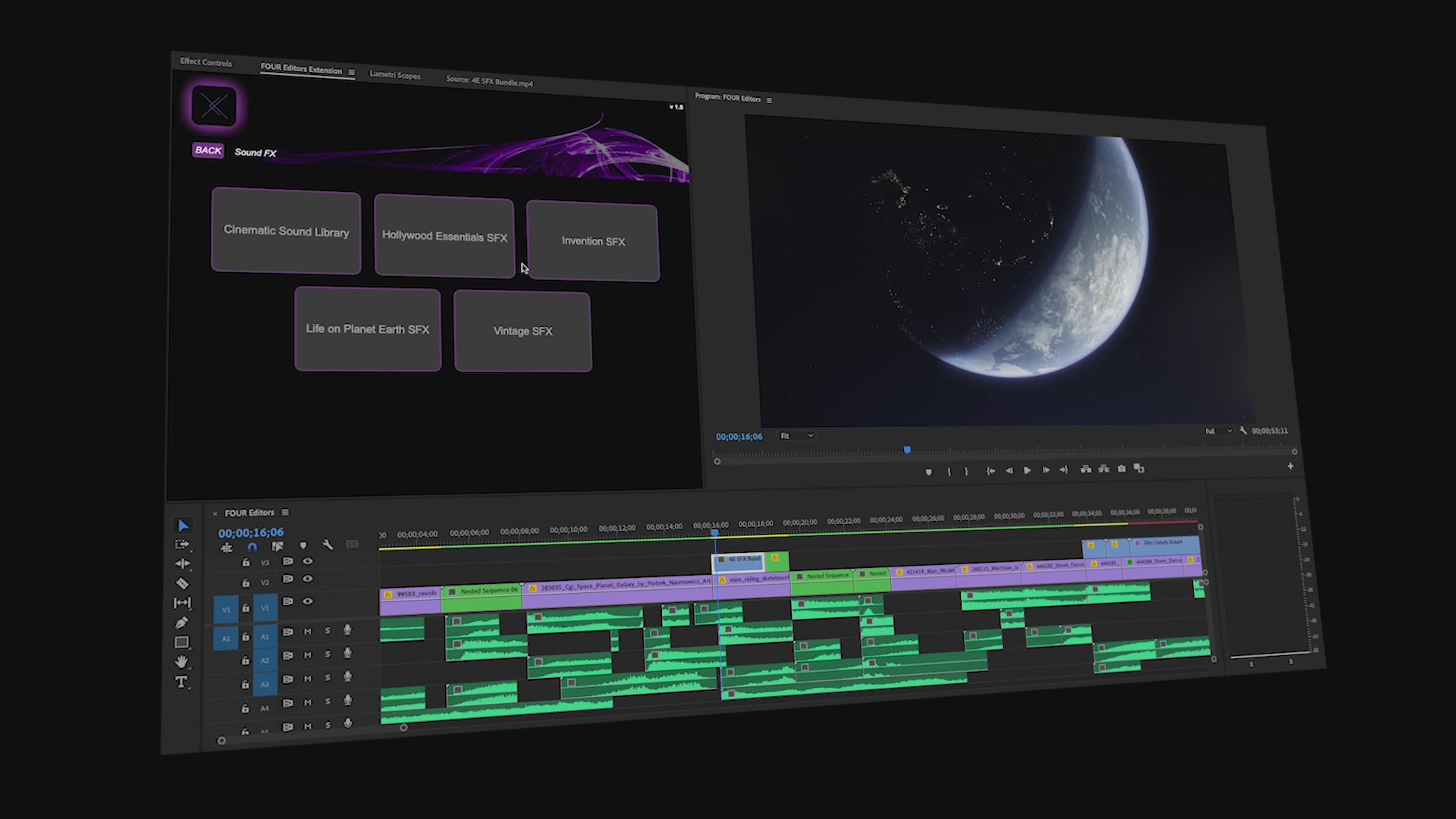Toggle timeline snapping magnet
The height and width of the screenshot is (819, 1456).
[252, 547]
